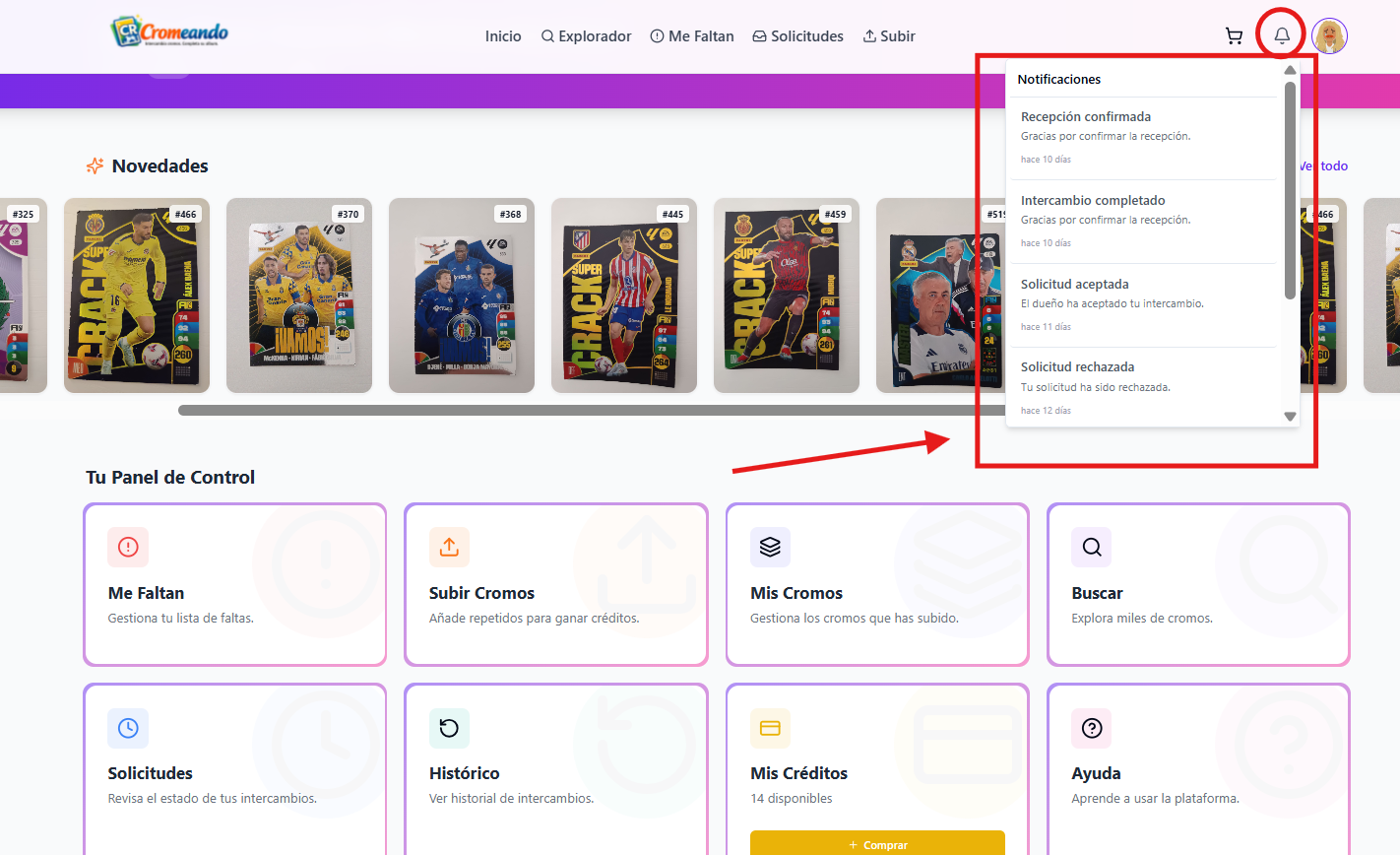Click the Solicitudes clock icon card
Screen dimensions: 1400x855
tap(128, 729)
